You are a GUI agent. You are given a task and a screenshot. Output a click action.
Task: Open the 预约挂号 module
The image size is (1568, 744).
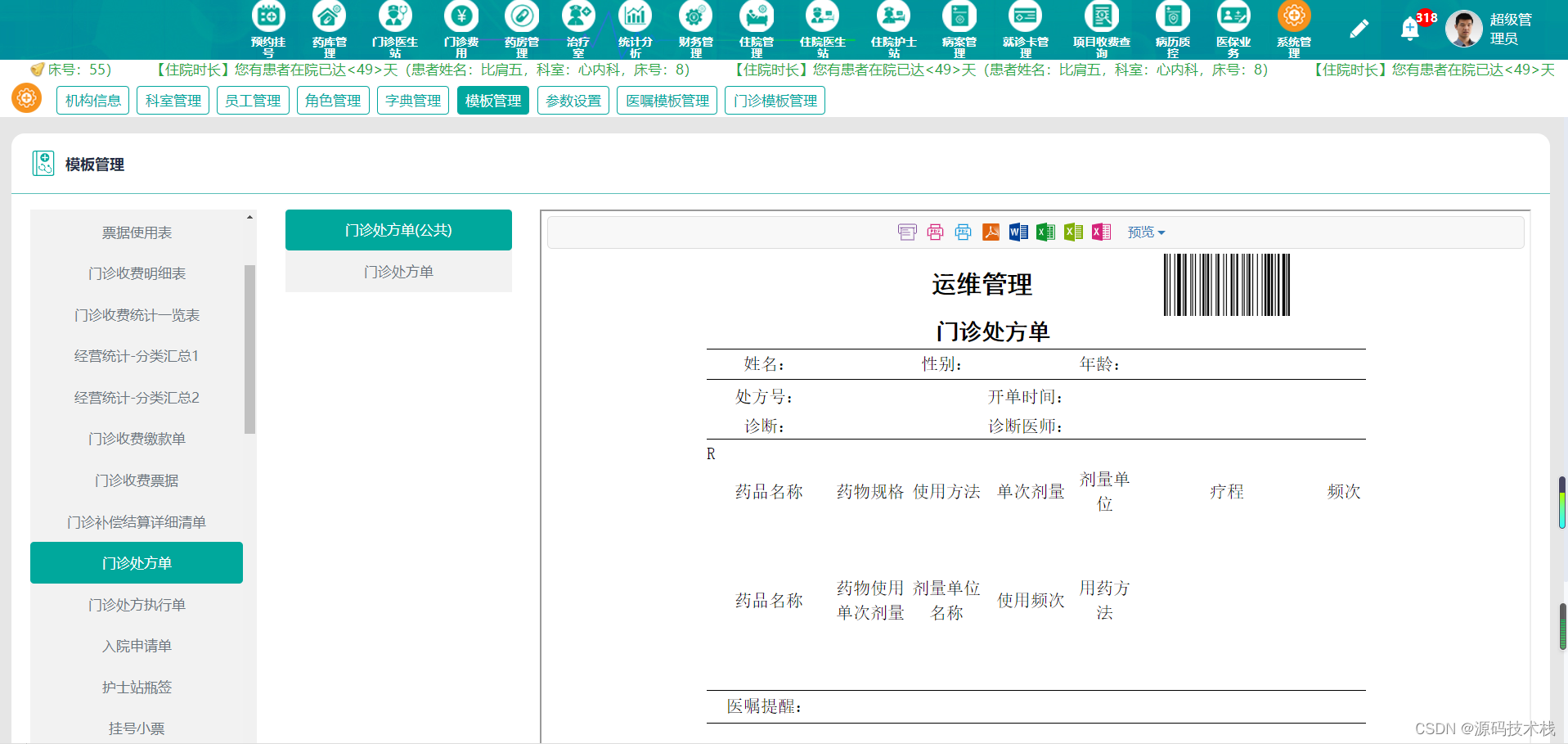point(268,25)
